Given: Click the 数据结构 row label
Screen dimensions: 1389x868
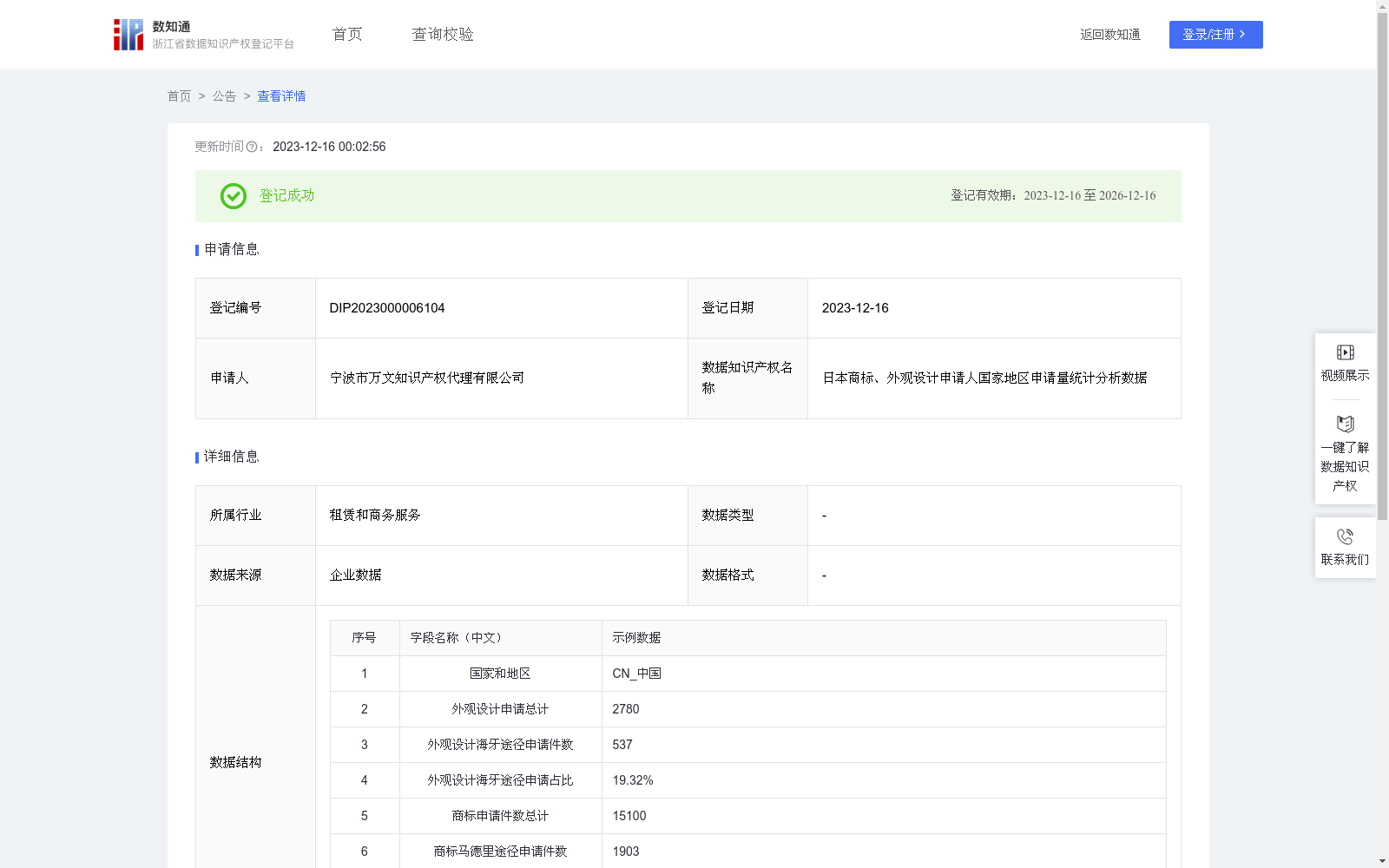Looking at the screenshot, I should pyautogui.click(x=235, y=763).
